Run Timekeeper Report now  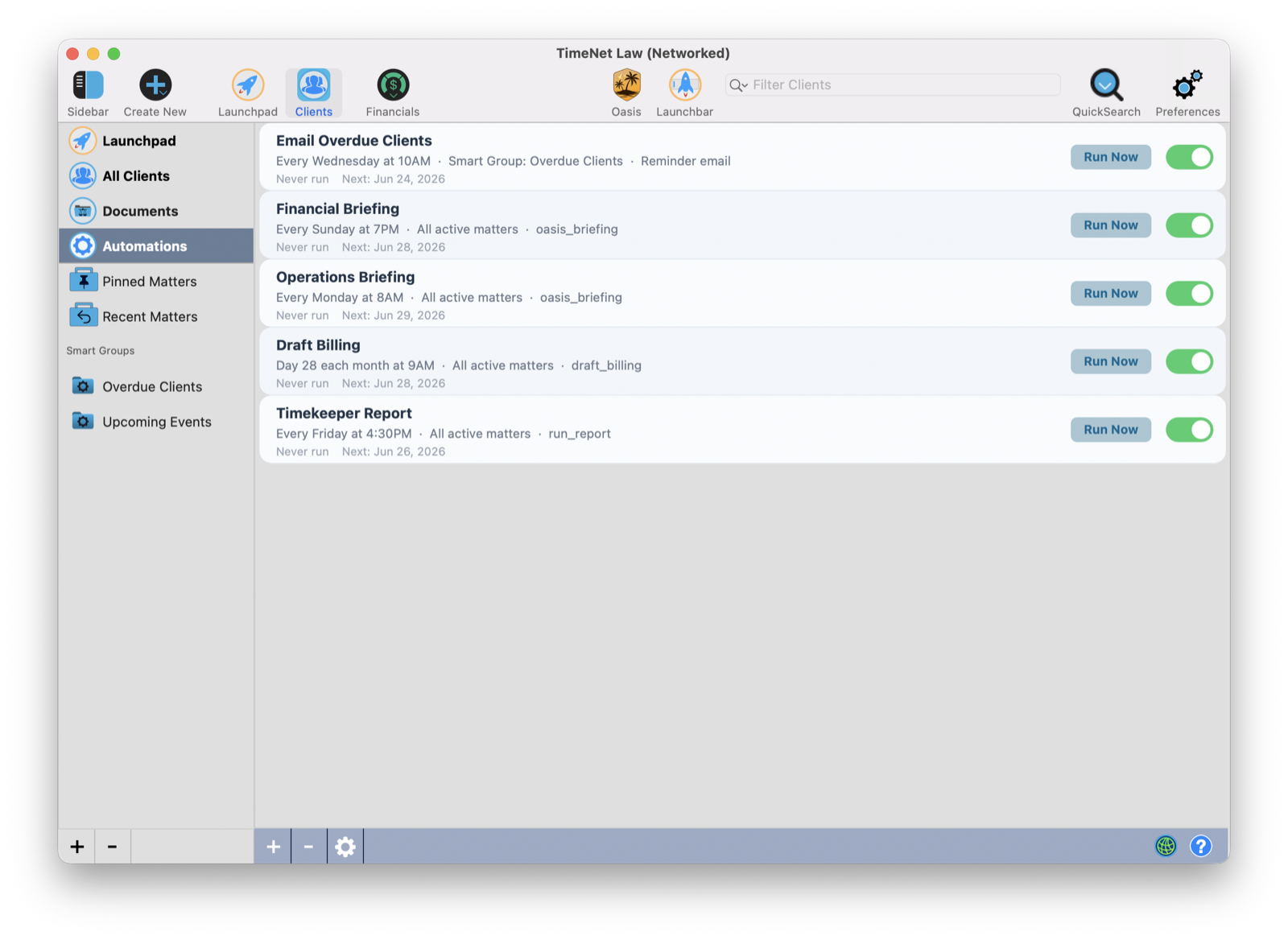(1110, 430)
